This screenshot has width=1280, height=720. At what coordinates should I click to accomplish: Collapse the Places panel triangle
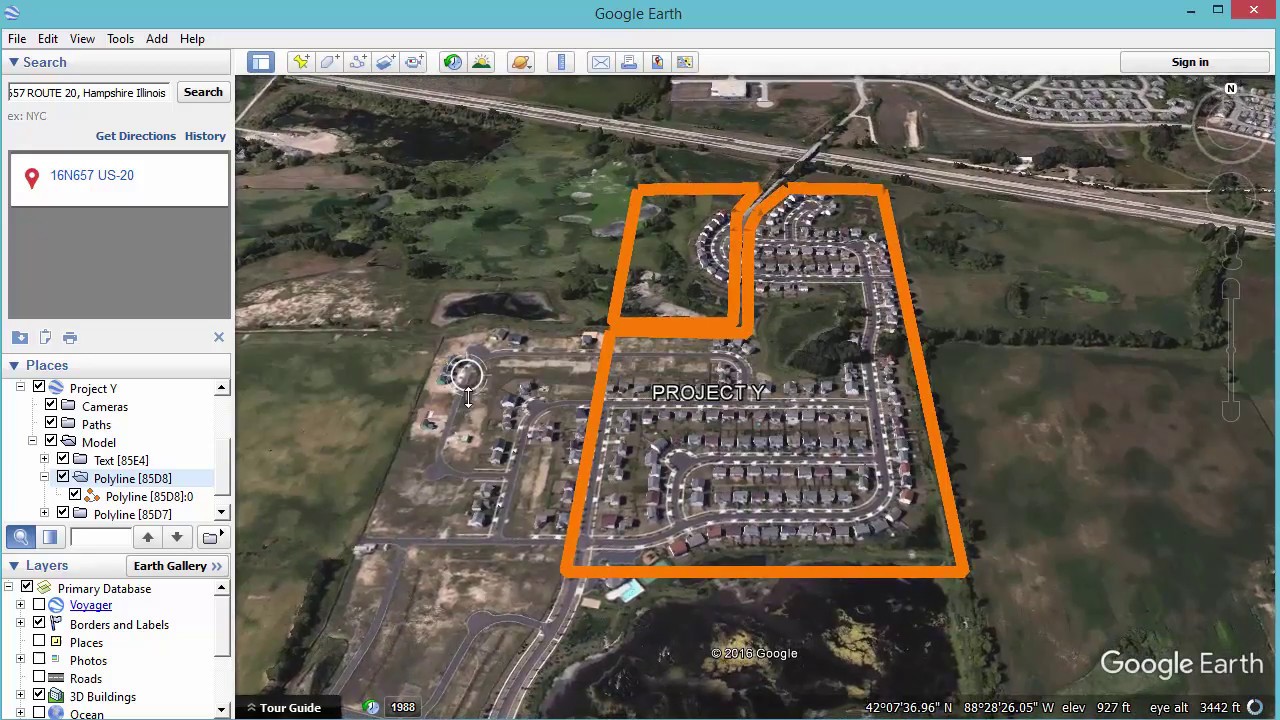14,365
